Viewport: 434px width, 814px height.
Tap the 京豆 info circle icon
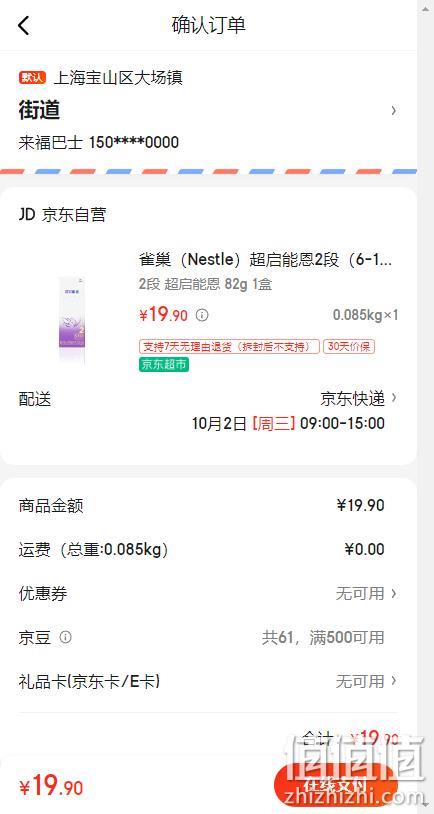click(65, 637)
